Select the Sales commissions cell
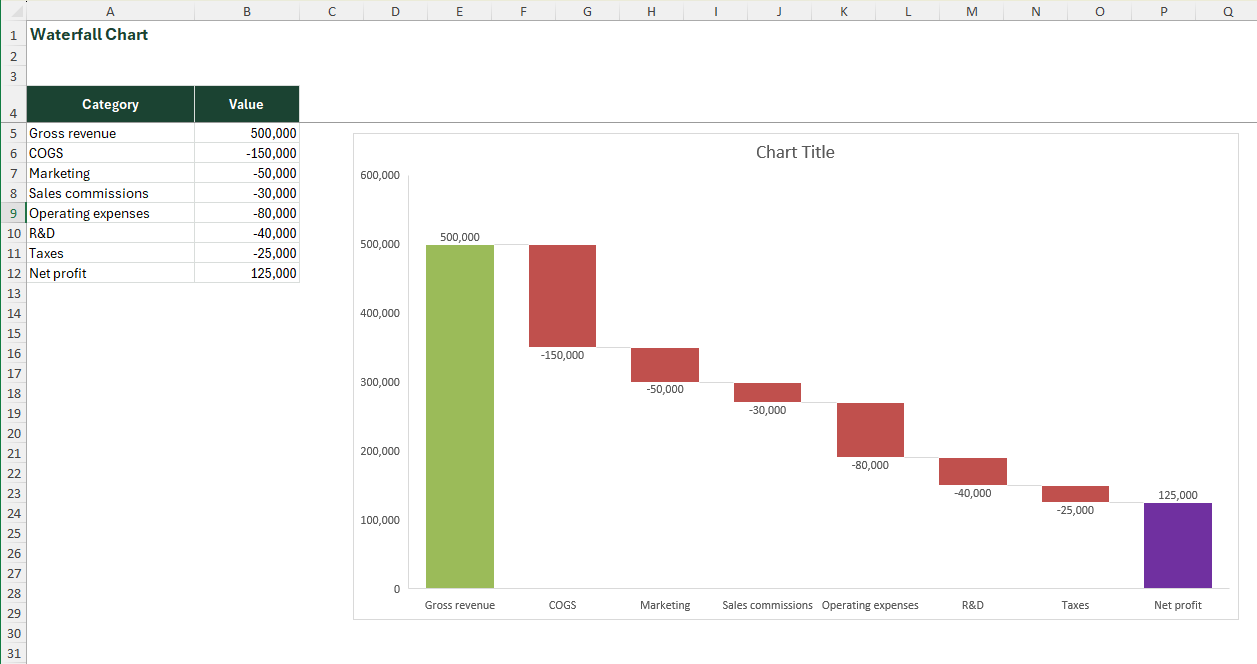The height and width of the screenshot is (664, 1257). pos(110,193)
